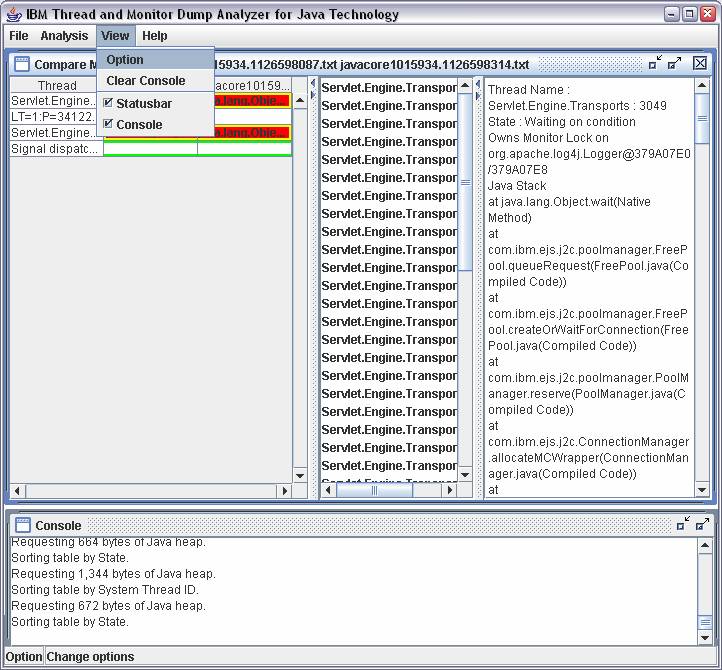Click thread list horizontal scrollbar thumb

[374, 490]
